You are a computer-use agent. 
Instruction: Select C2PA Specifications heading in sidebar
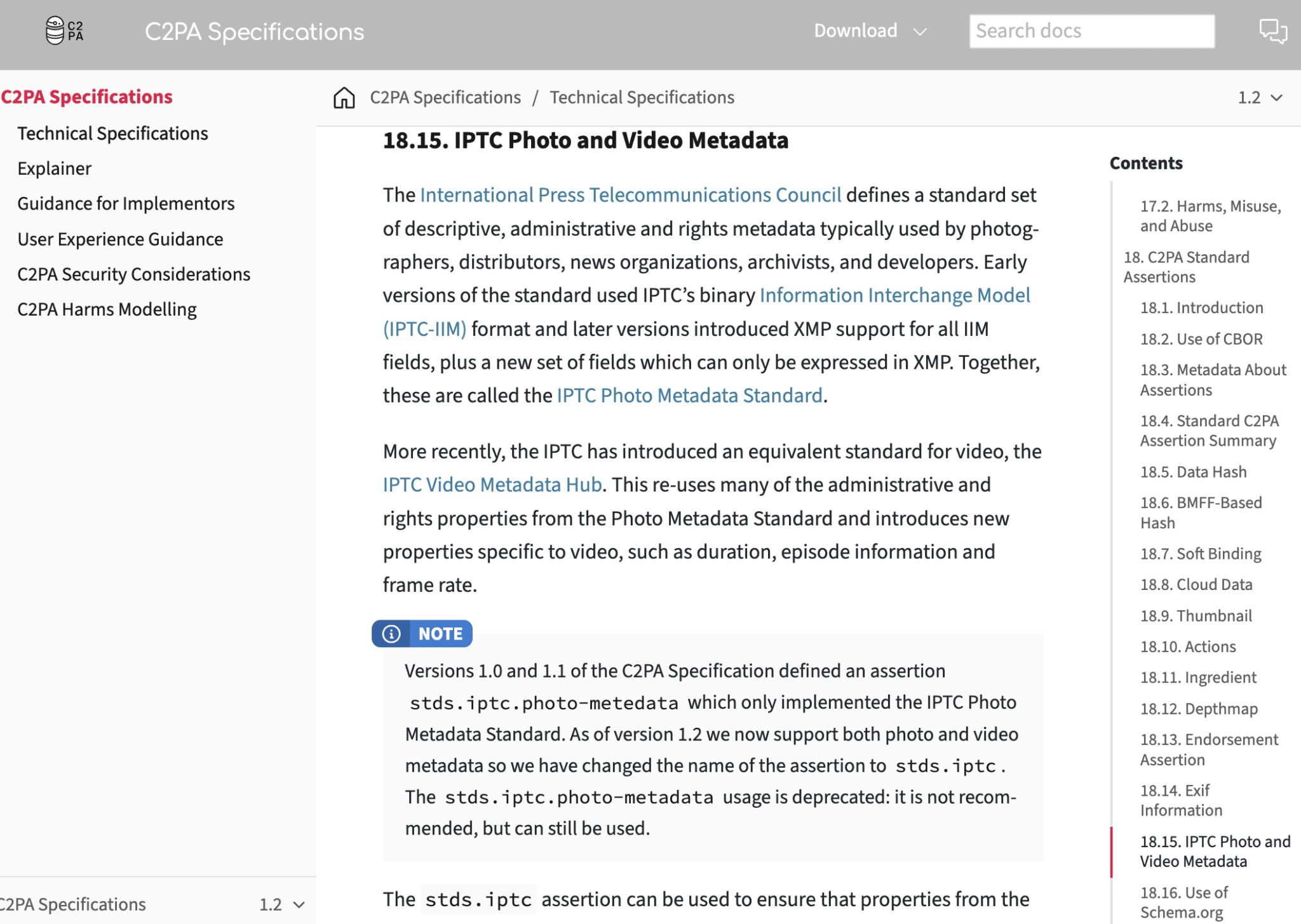87,97
